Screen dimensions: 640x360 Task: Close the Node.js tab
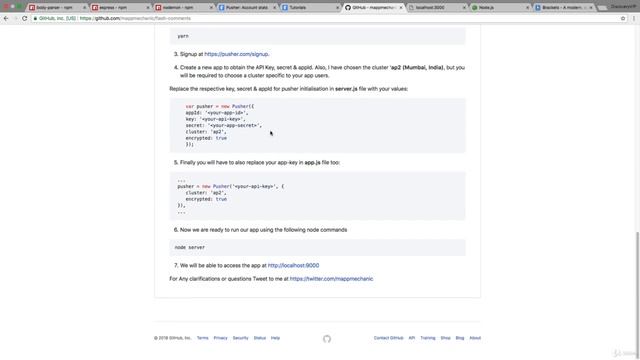pyautogui.click(x=527, y=8)
